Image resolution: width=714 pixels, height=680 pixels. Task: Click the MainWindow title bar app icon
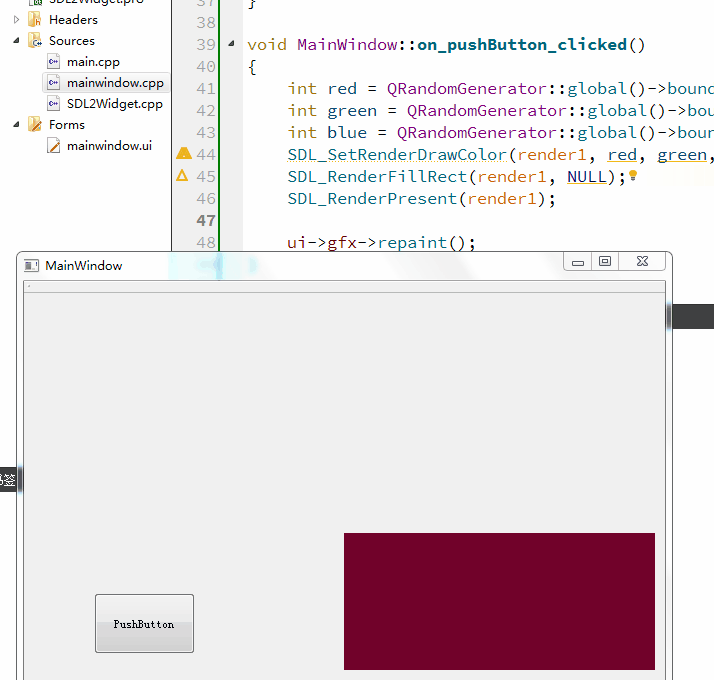[x=31, y=266]
